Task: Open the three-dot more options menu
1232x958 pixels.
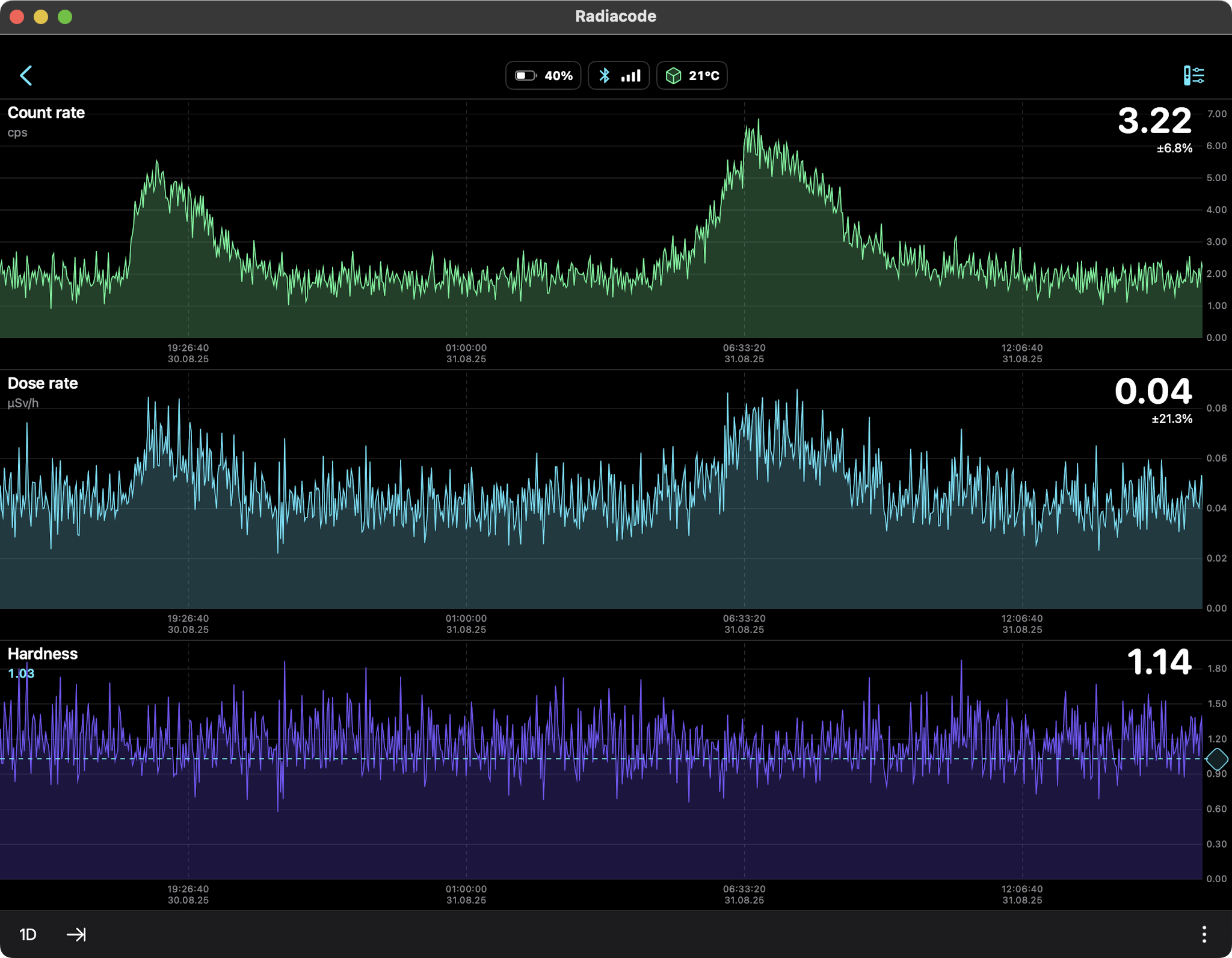Action: pos(1204,934)
